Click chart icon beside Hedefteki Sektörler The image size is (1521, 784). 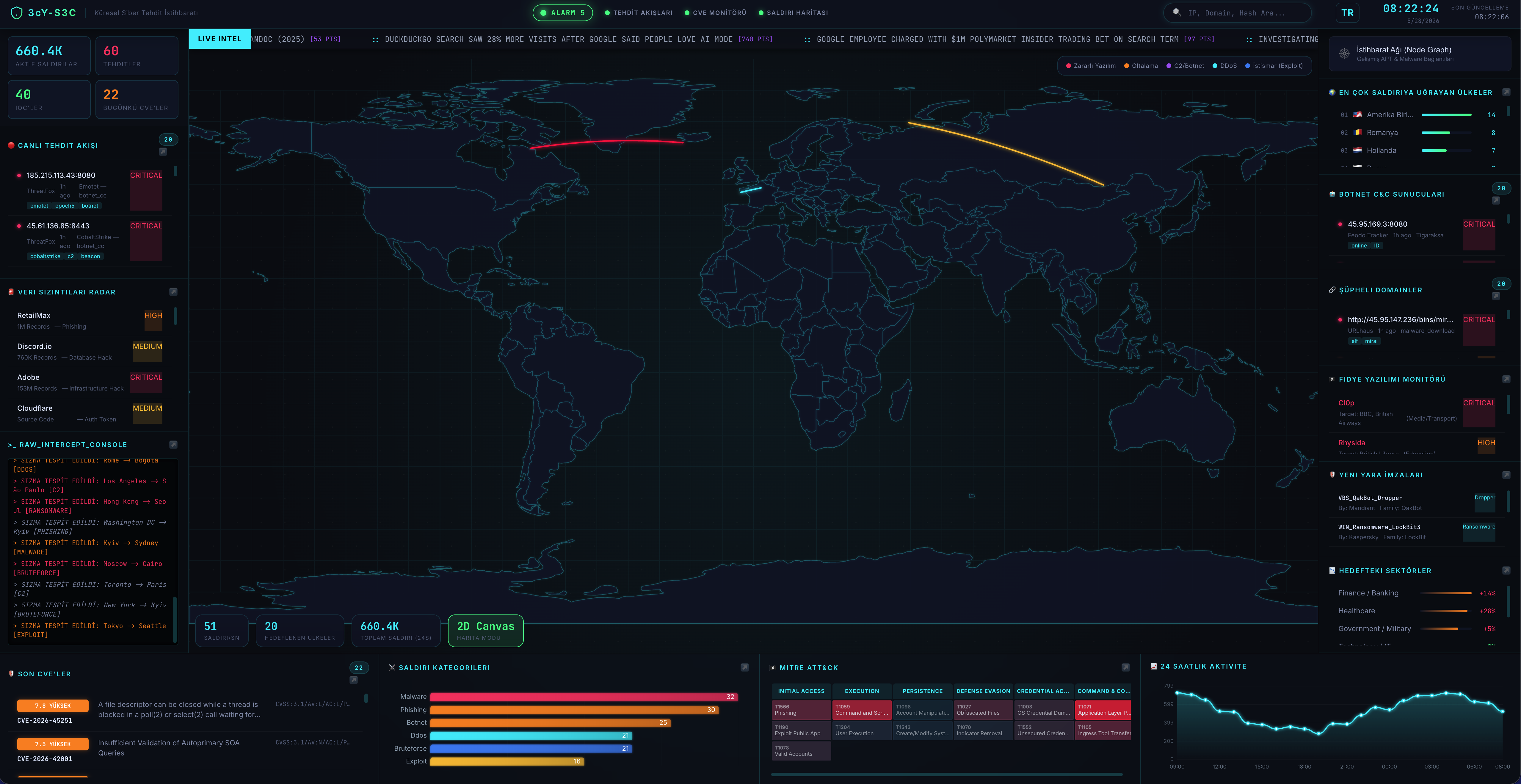1332,570
